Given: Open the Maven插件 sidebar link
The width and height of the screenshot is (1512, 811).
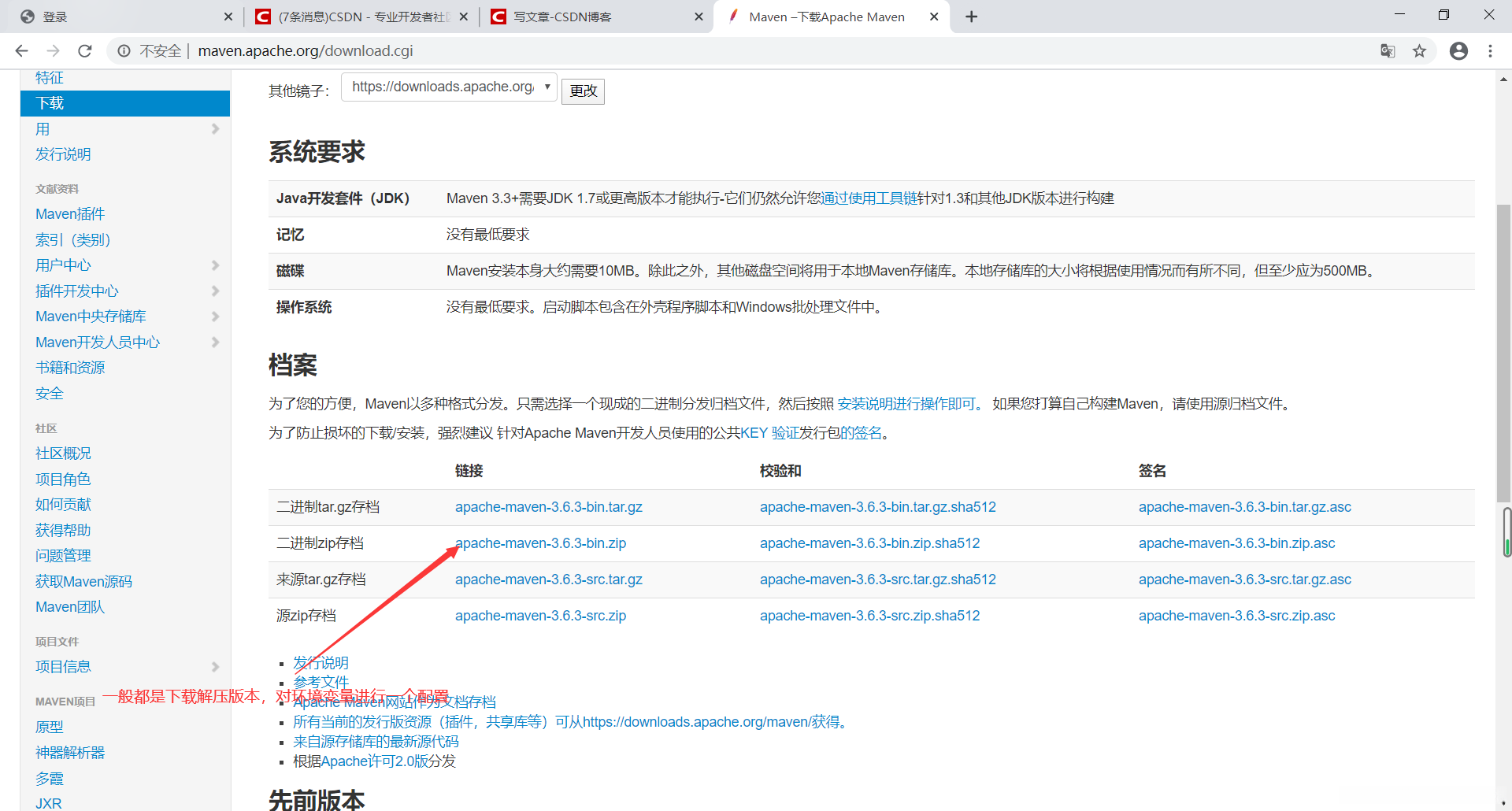Looking at the screenshot, I should (70, 214).
